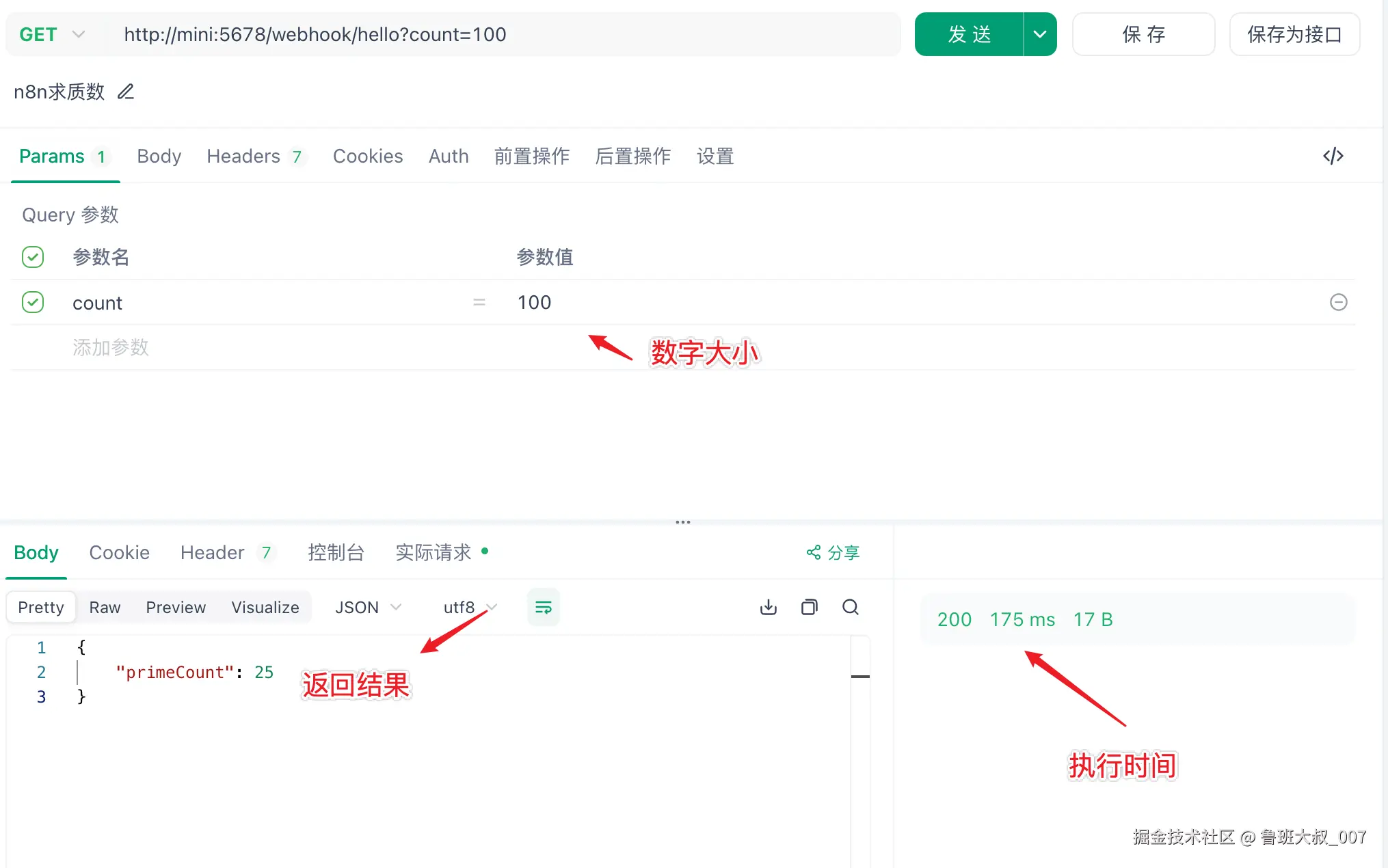Open the code snippet </> icon
Image resolution: width=1388 pixels, height=868 pixels.
click(1333, 156)
